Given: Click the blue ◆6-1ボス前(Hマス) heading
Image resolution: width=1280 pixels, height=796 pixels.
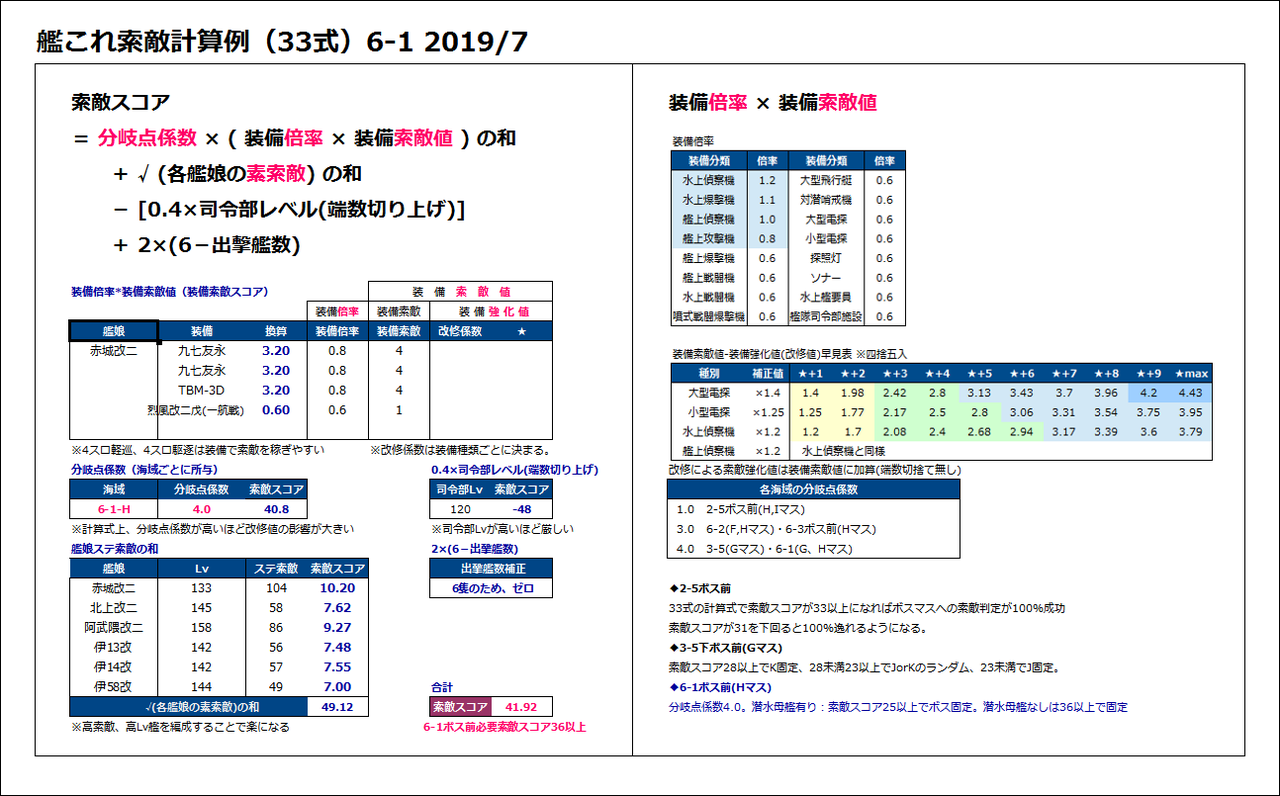Looking at the screenshot, I should (x=720, y=687).
